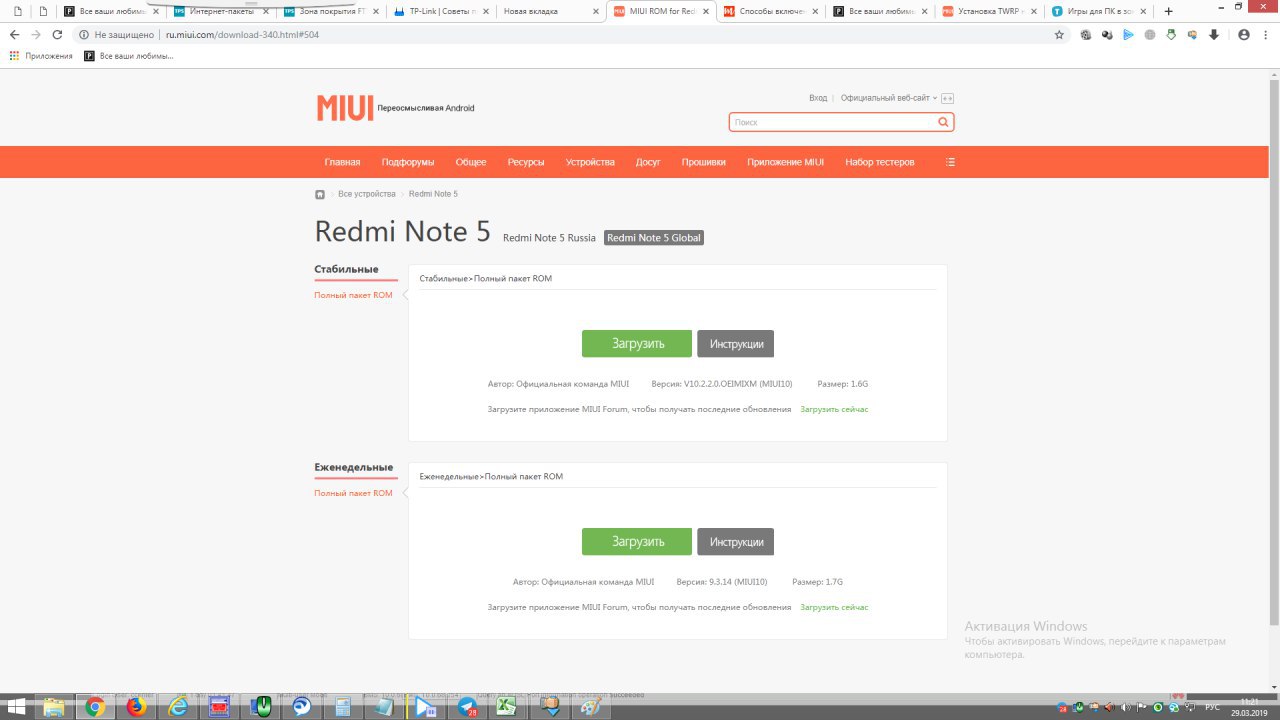Click the blue play-arrow extension icon
The image size is (1280, 720).
[x=1128, y=34]
